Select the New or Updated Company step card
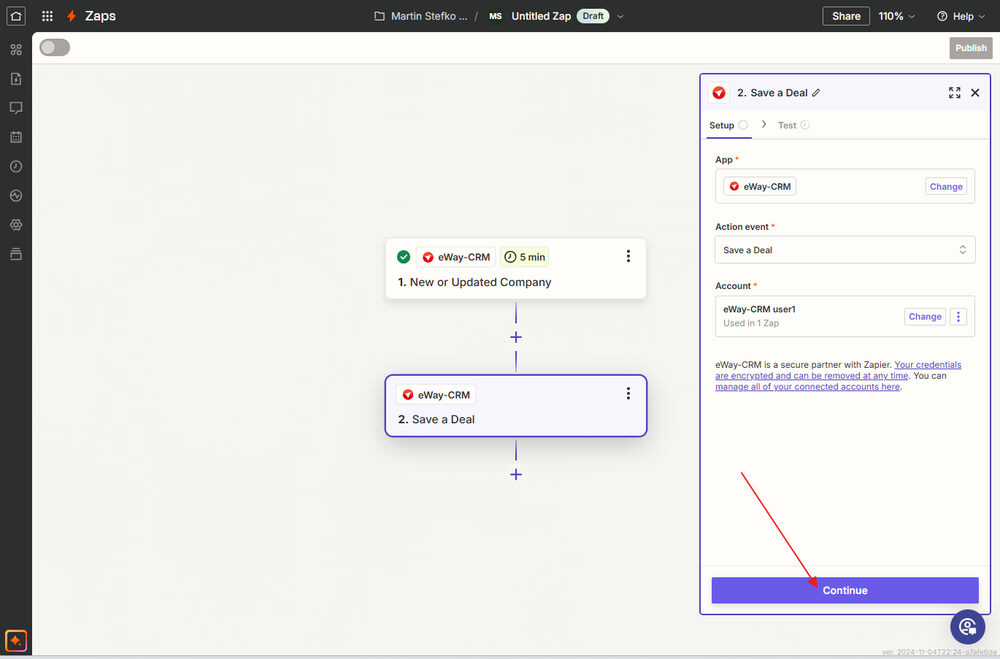This screenshot has height=659, width=1000. (516, 269)
